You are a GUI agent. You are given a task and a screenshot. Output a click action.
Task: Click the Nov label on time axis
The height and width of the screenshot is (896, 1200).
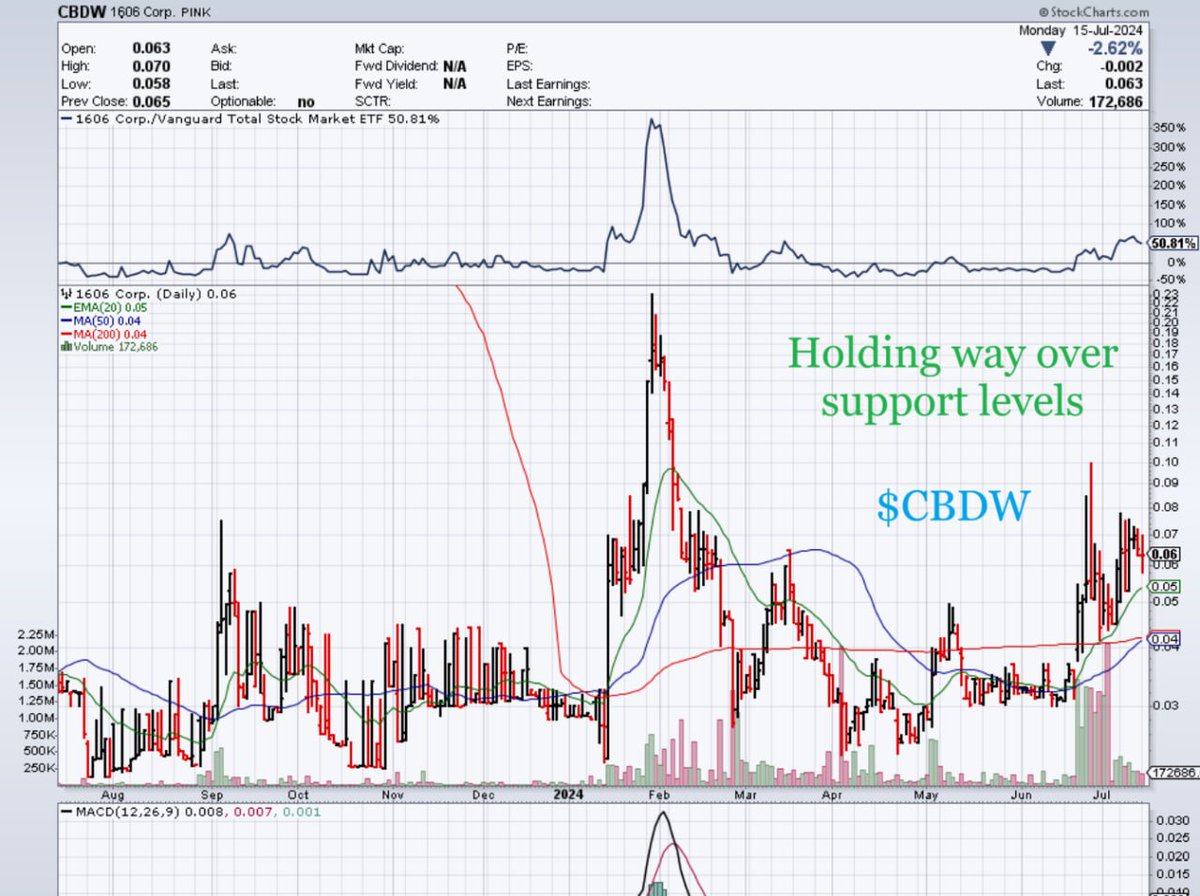click(x=391, y=795)
